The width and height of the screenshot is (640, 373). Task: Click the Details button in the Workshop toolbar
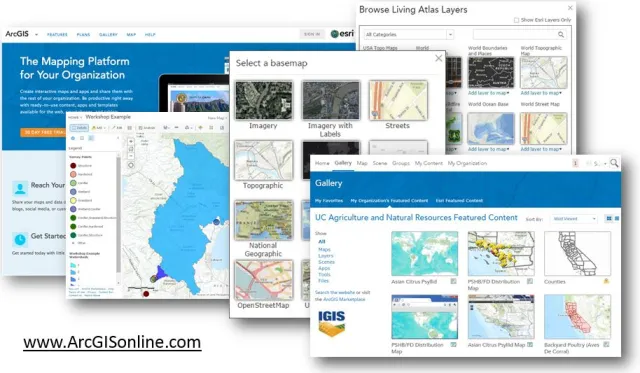pos(80,128)
